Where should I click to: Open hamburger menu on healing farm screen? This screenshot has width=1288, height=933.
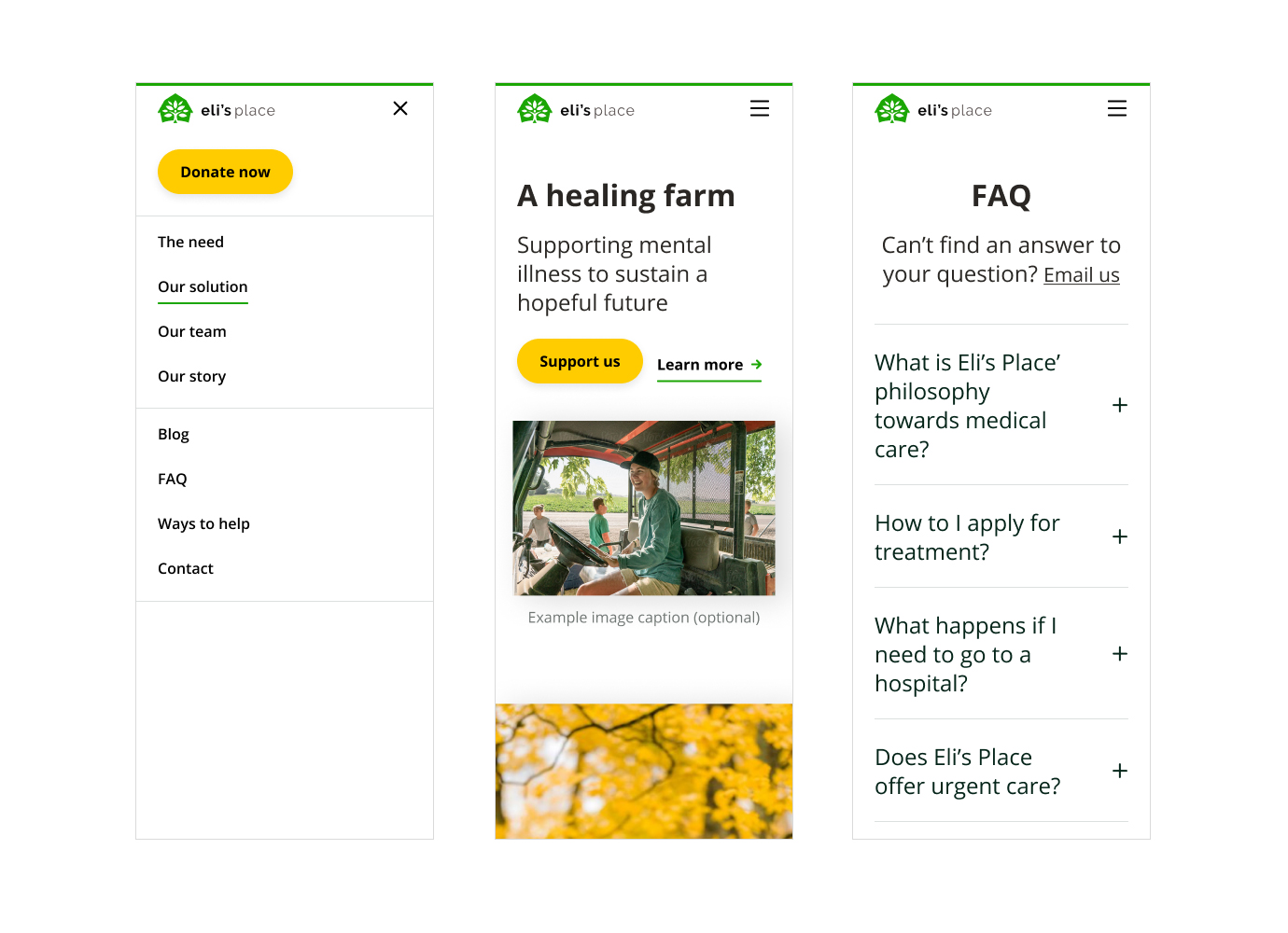click(x=760, y=108)
